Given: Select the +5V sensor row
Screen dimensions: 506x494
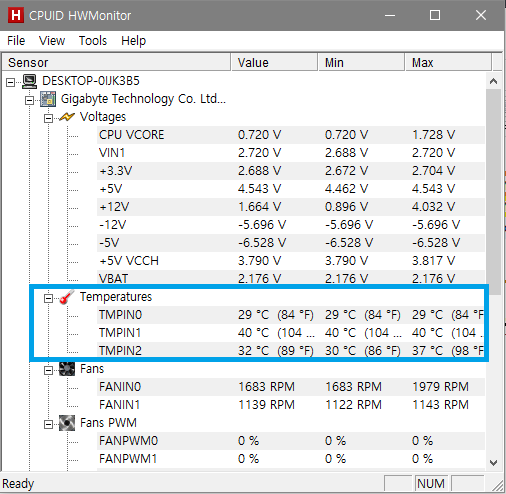Looking at the screenshot, I should pos(291,189).
